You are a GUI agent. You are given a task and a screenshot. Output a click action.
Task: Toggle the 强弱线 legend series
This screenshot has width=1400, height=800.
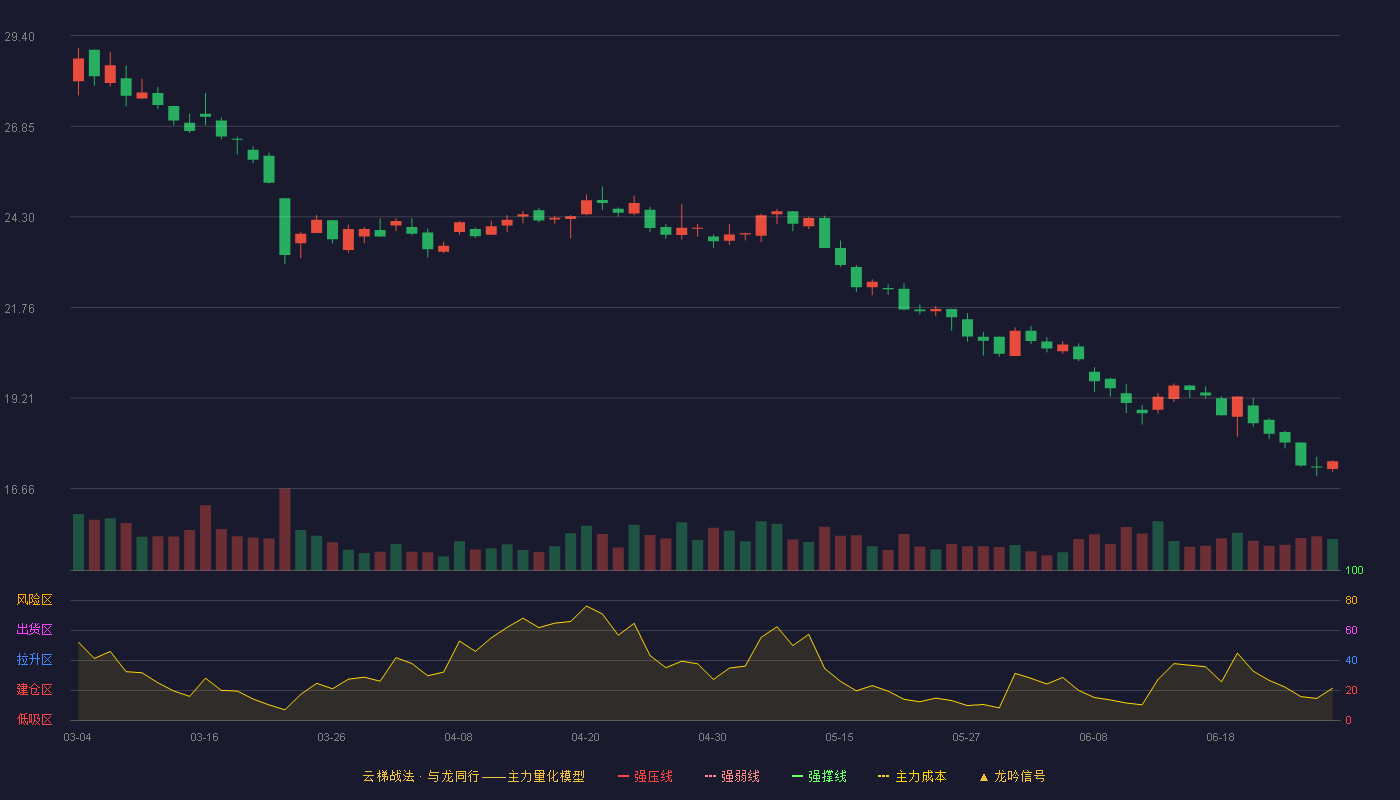tap(732, 776)
